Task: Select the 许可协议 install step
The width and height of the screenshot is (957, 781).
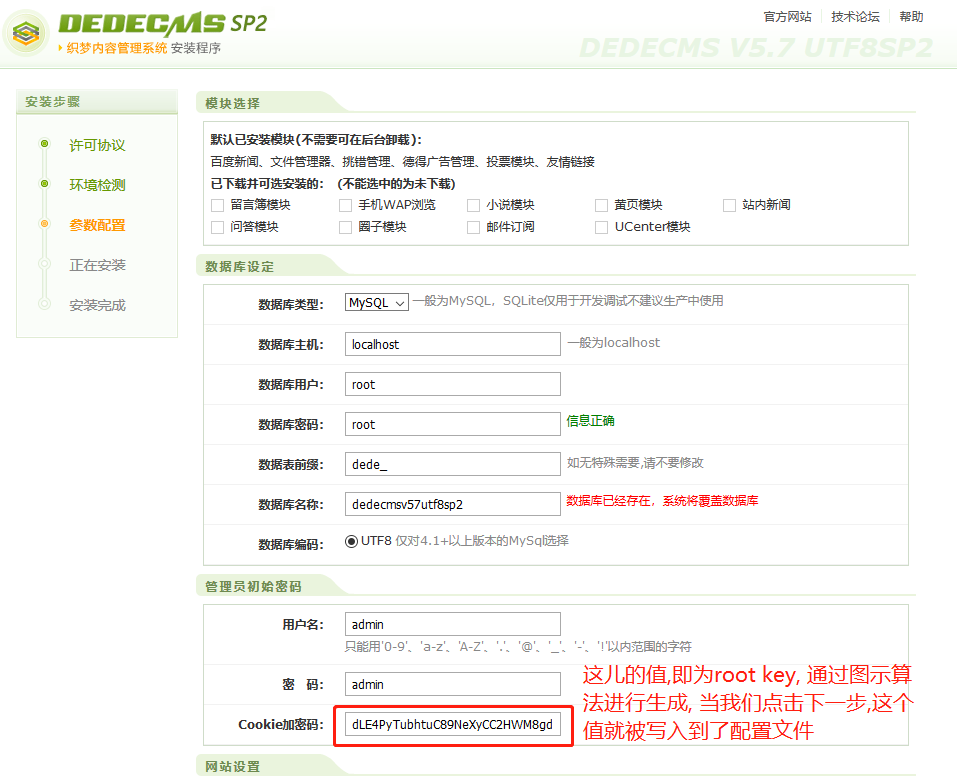Action: point(97,145)
